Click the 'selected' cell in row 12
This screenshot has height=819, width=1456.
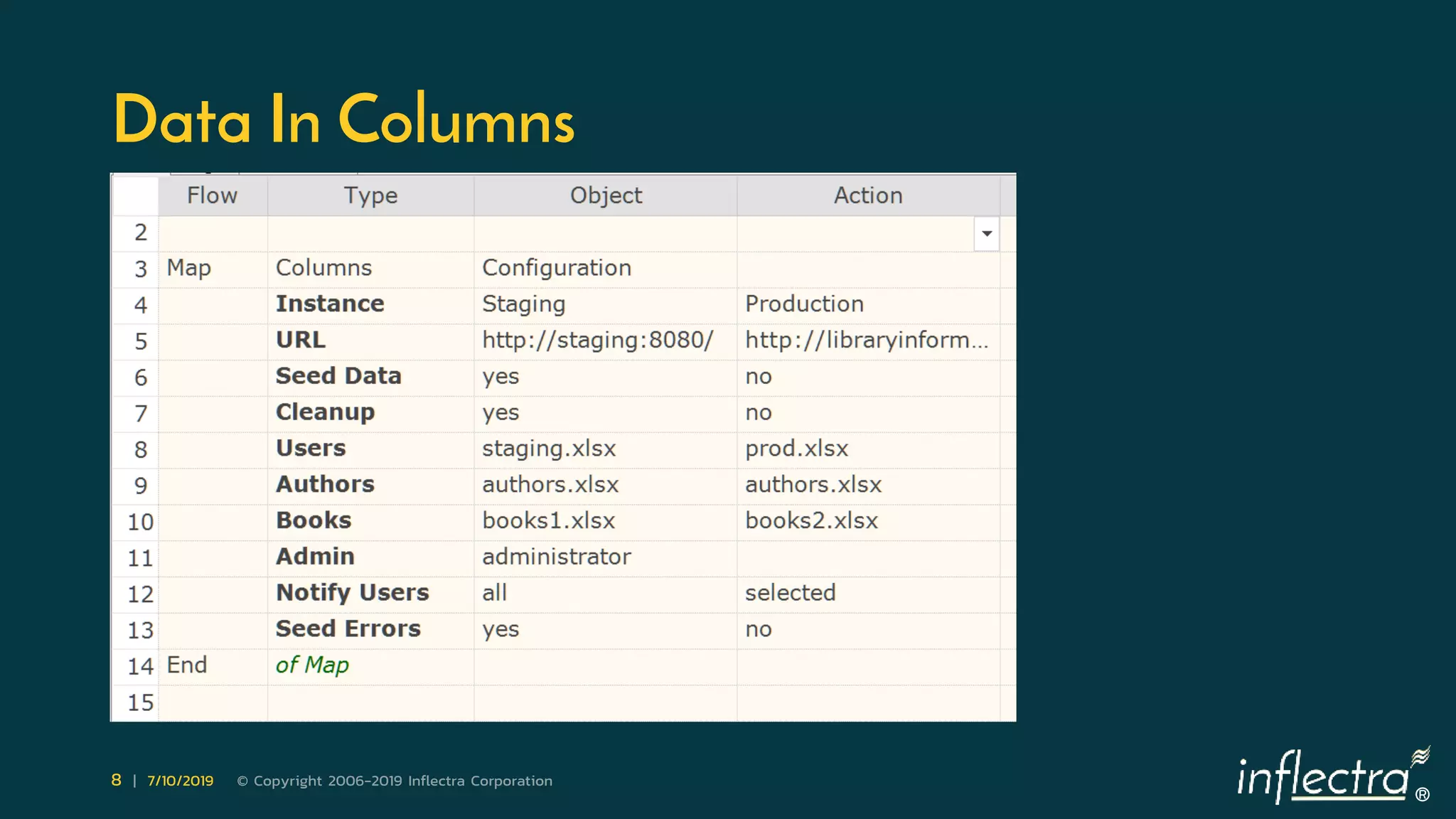click(x=868, y=594)
